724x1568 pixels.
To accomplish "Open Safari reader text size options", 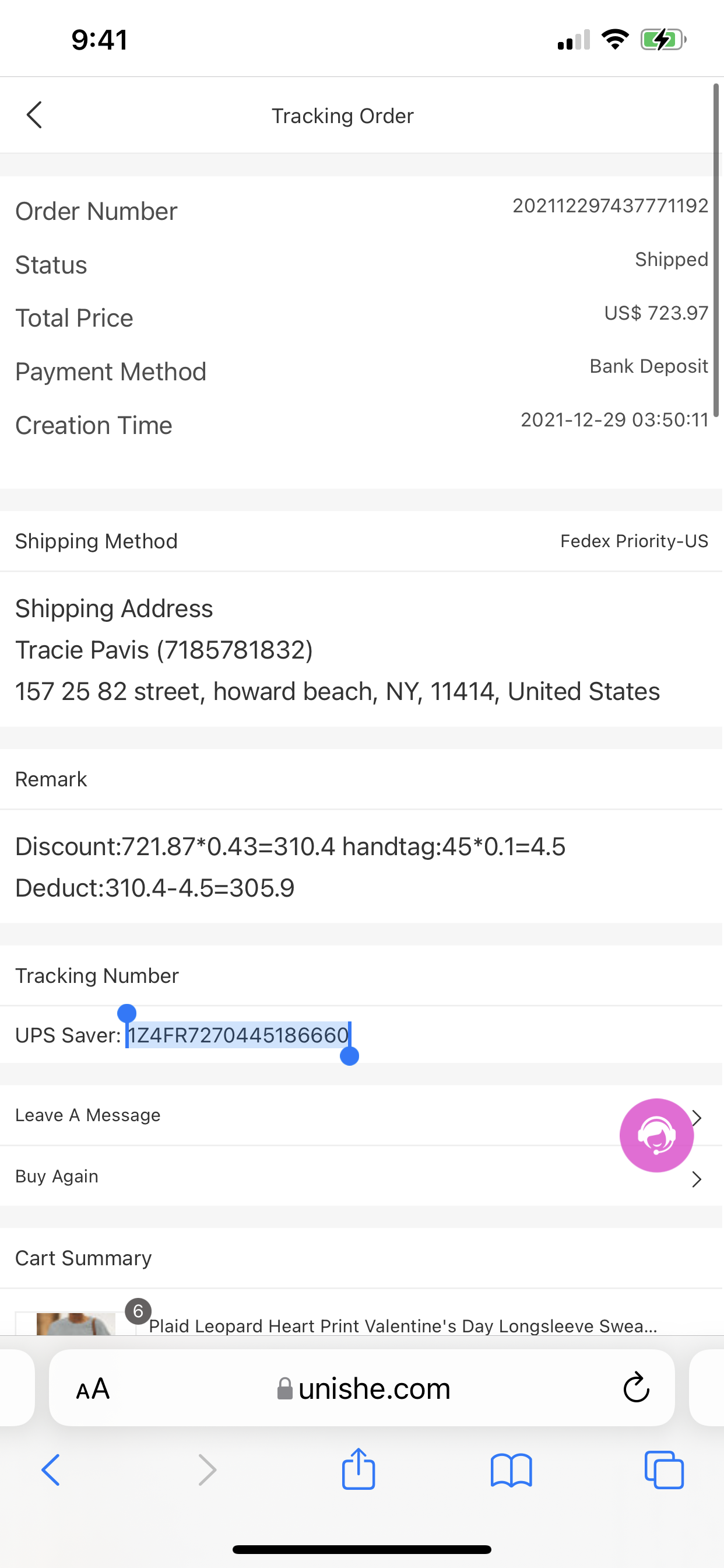I will [93, 1388].
